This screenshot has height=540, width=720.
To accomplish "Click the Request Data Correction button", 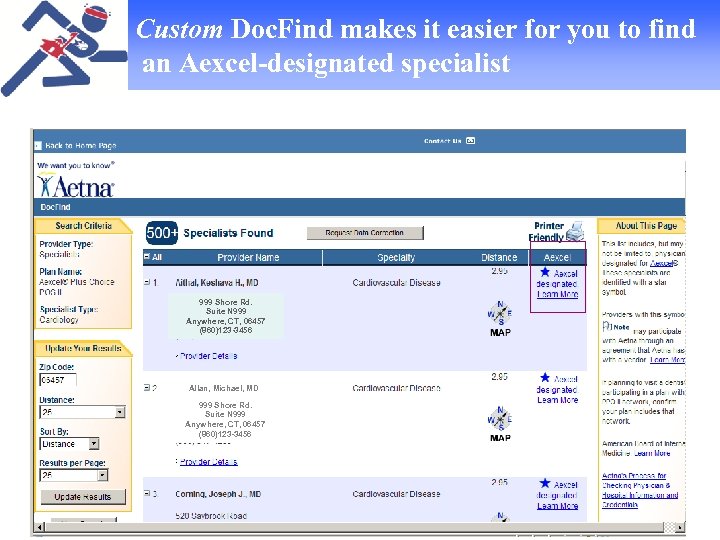I will click(365, 233).
